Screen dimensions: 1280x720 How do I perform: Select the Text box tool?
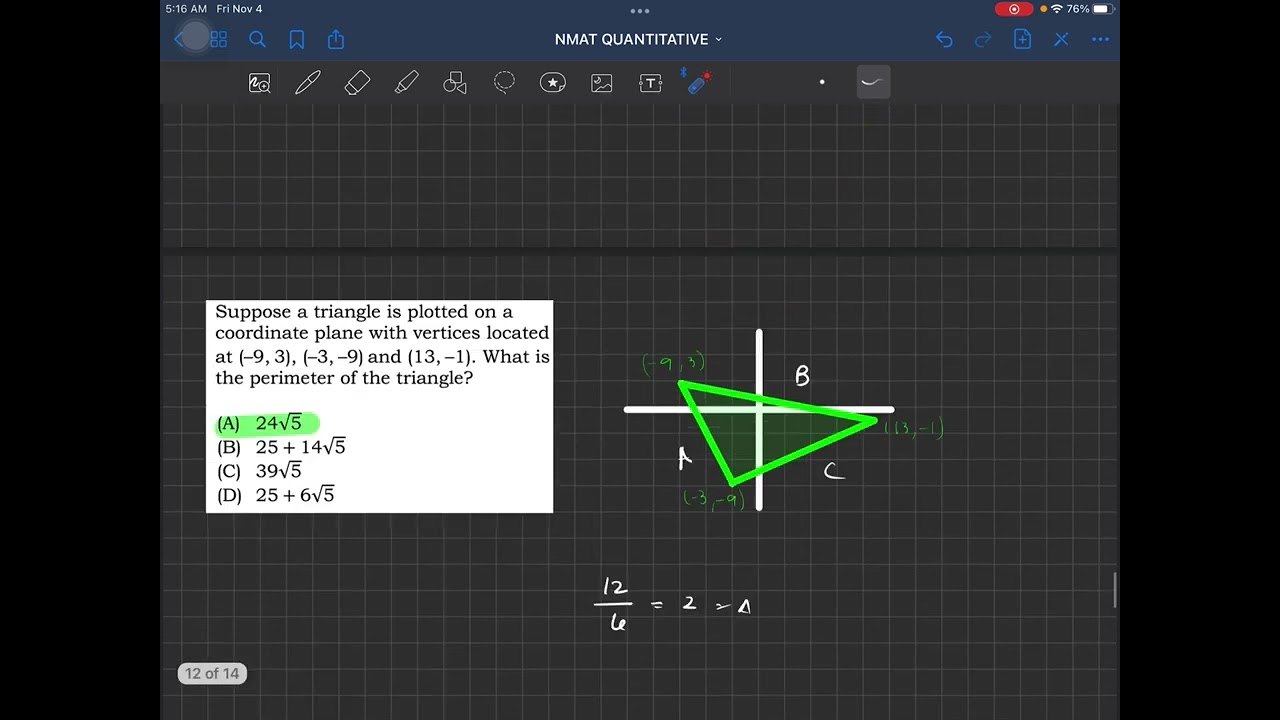pos(651,83)
